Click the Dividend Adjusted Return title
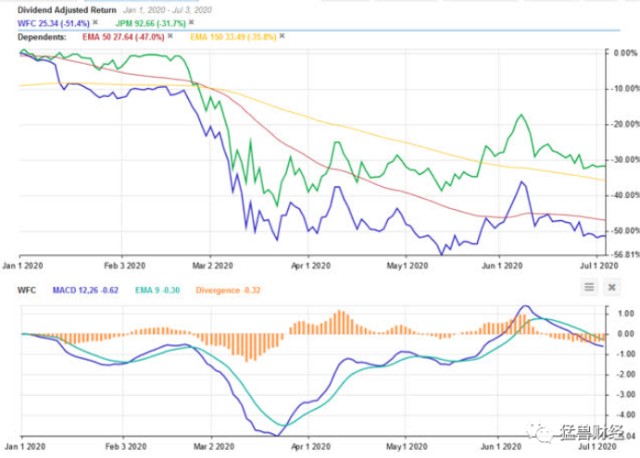Image resolution: width=640 pixels, height=458 pixels. (67, 10)
